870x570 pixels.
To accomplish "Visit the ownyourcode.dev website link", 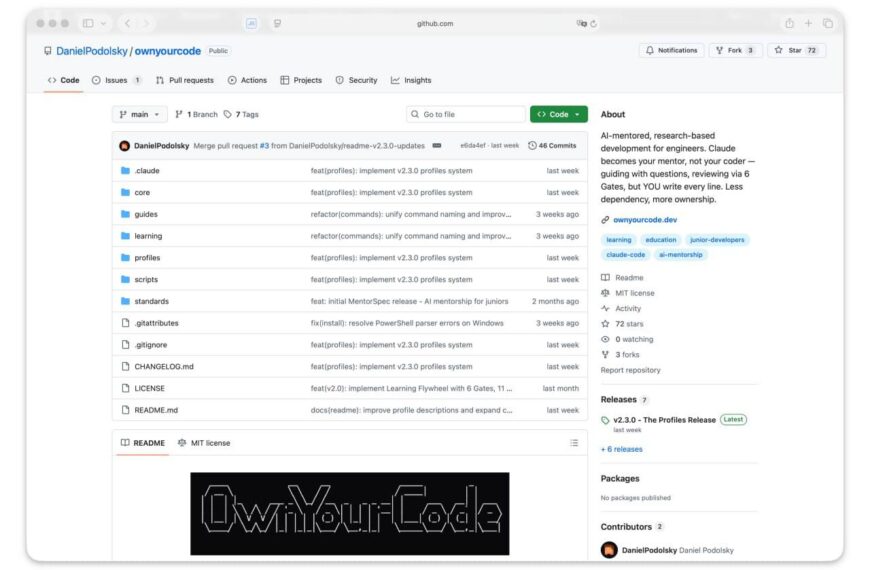I will click(645, 220).
